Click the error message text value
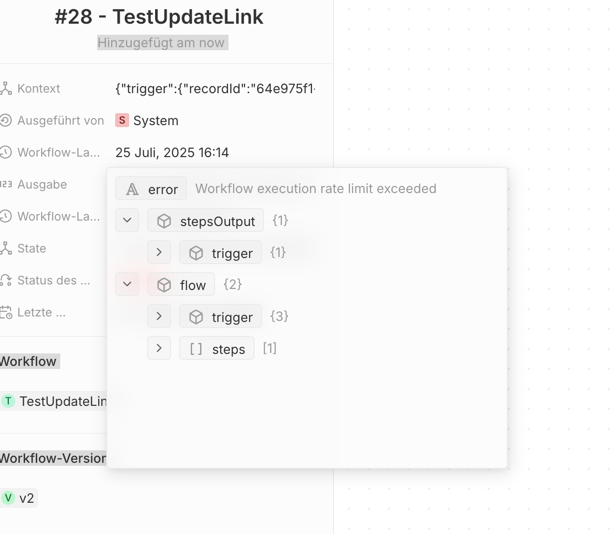 click(316, 189)
